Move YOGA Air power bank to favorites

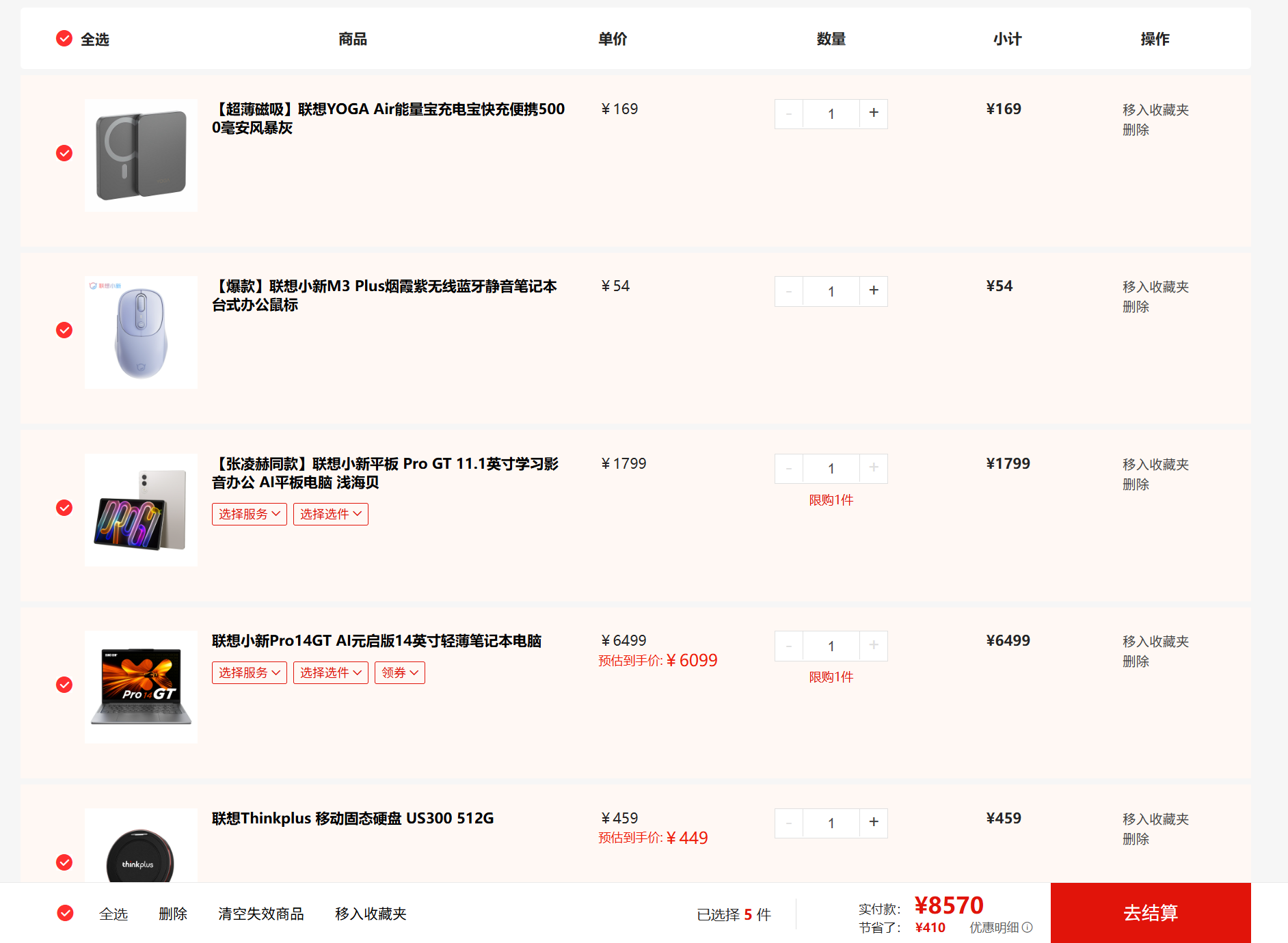[1155, 110]
